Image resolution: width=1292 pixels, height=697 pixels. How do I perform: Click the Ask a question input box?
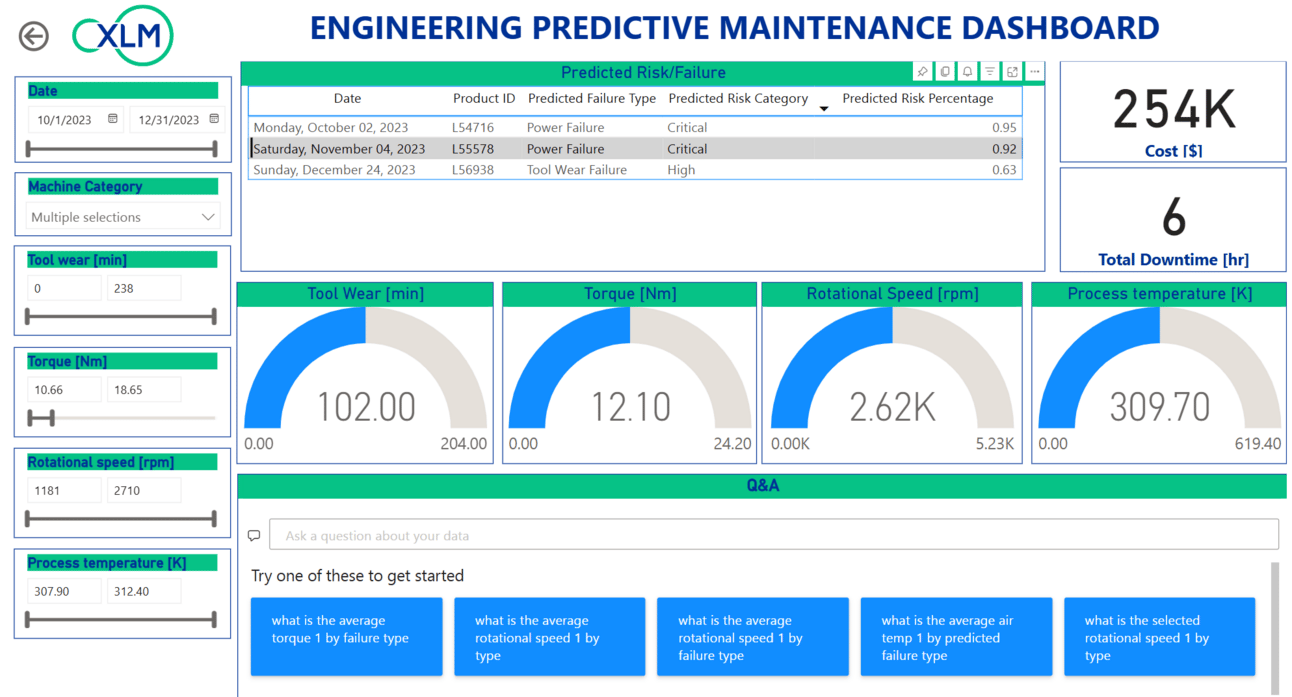tap(774, 535)
